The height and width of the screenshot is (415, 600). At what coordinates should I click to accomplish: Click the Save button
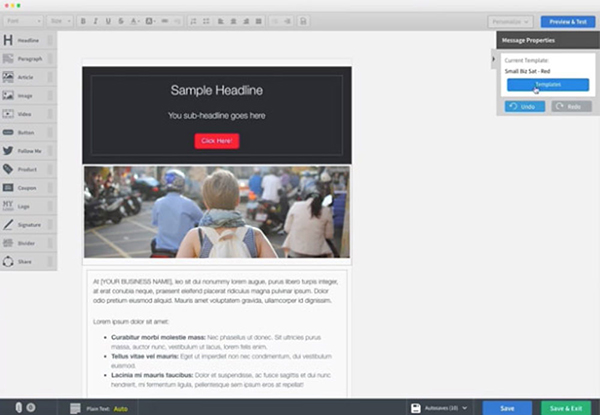507,408
